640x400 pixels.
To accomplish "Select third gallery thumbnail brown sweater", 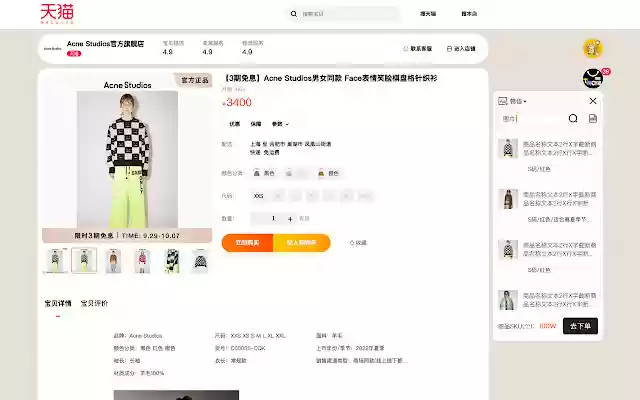I will click(113, 260).
